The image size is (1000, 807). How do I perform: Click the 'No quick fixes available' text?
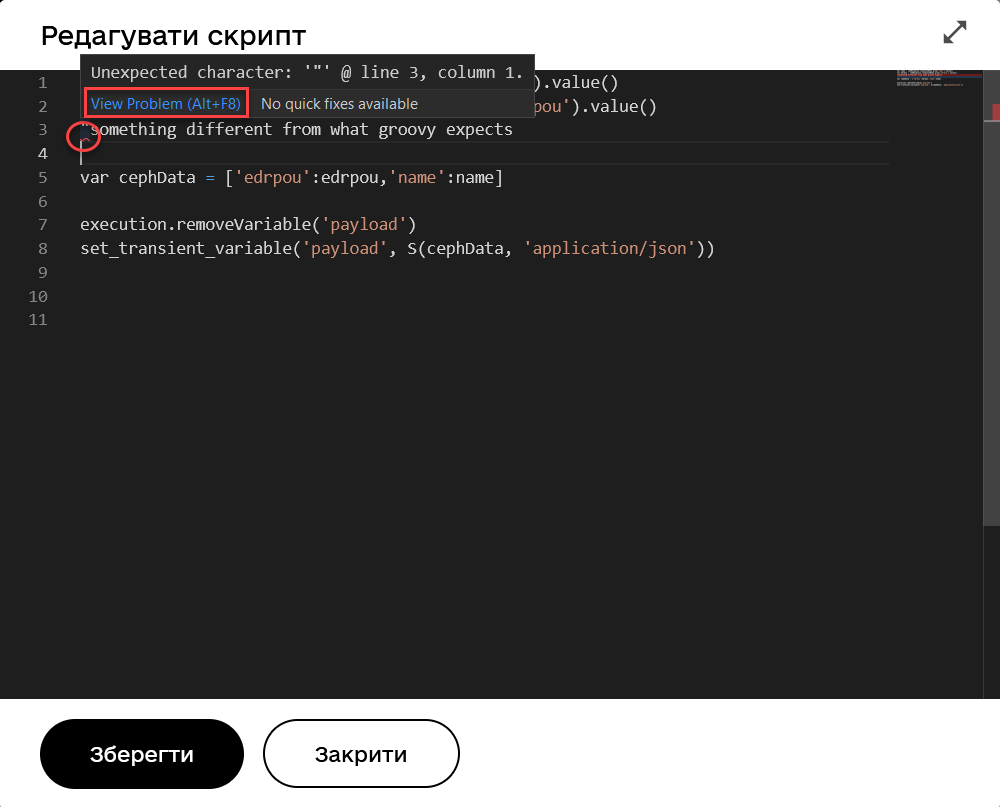(339, 103)
